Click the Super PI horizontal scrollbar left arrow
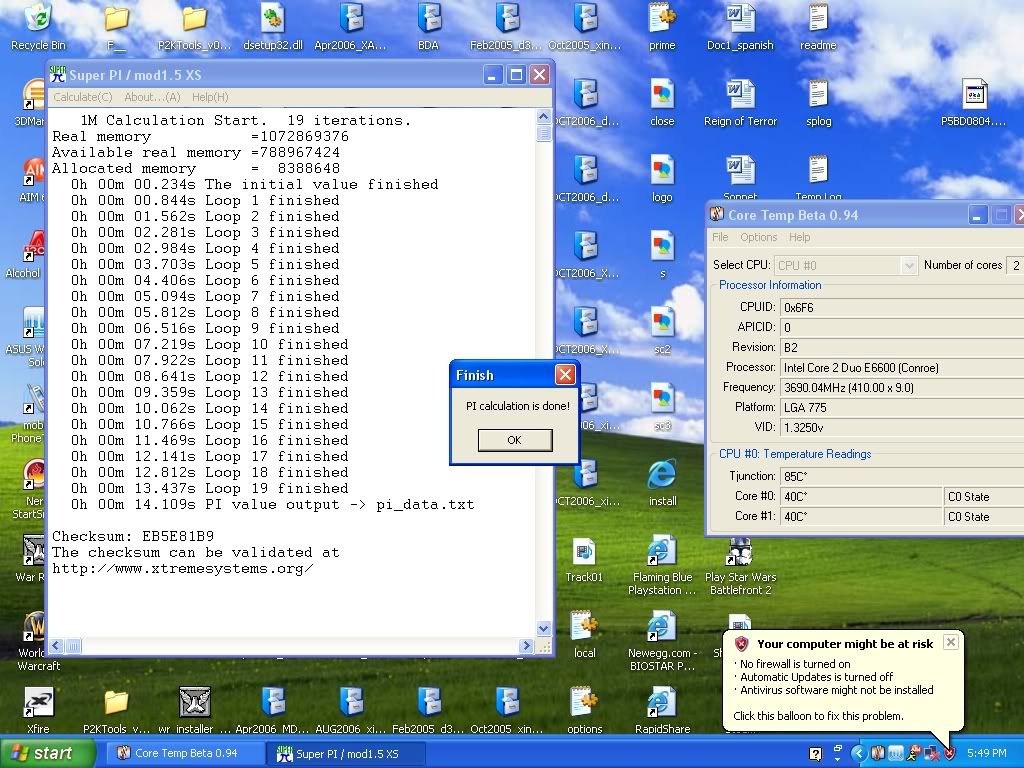The width and height of the screenshot is (1024, 768). (56, 646)
